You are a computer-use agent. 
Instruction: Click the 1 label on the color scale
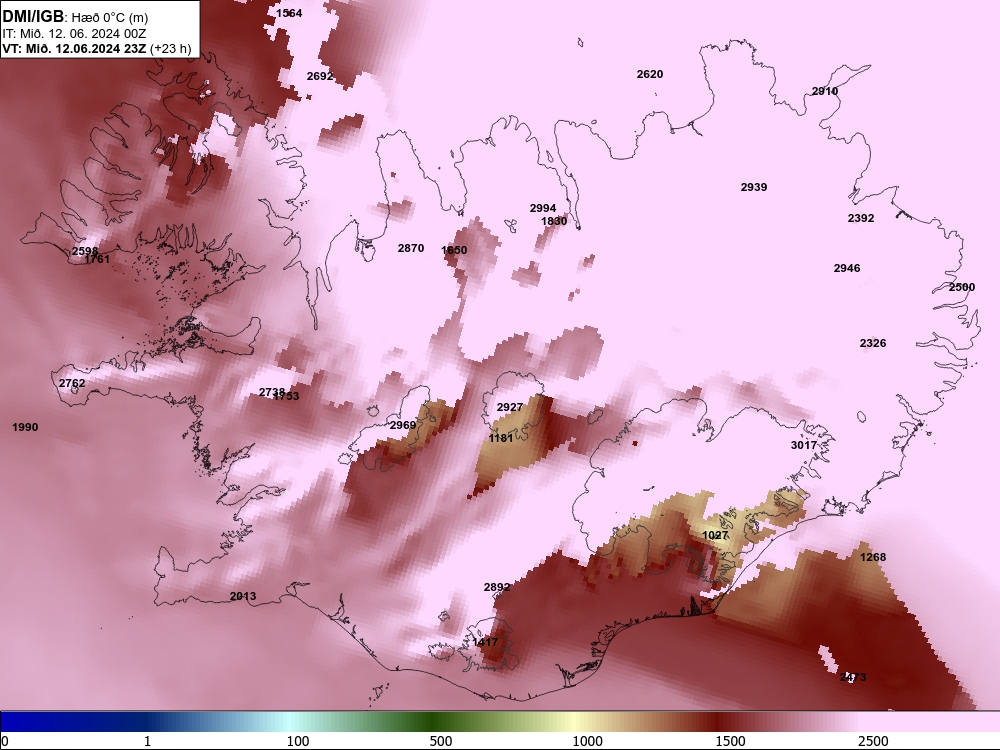coord(147,741)
